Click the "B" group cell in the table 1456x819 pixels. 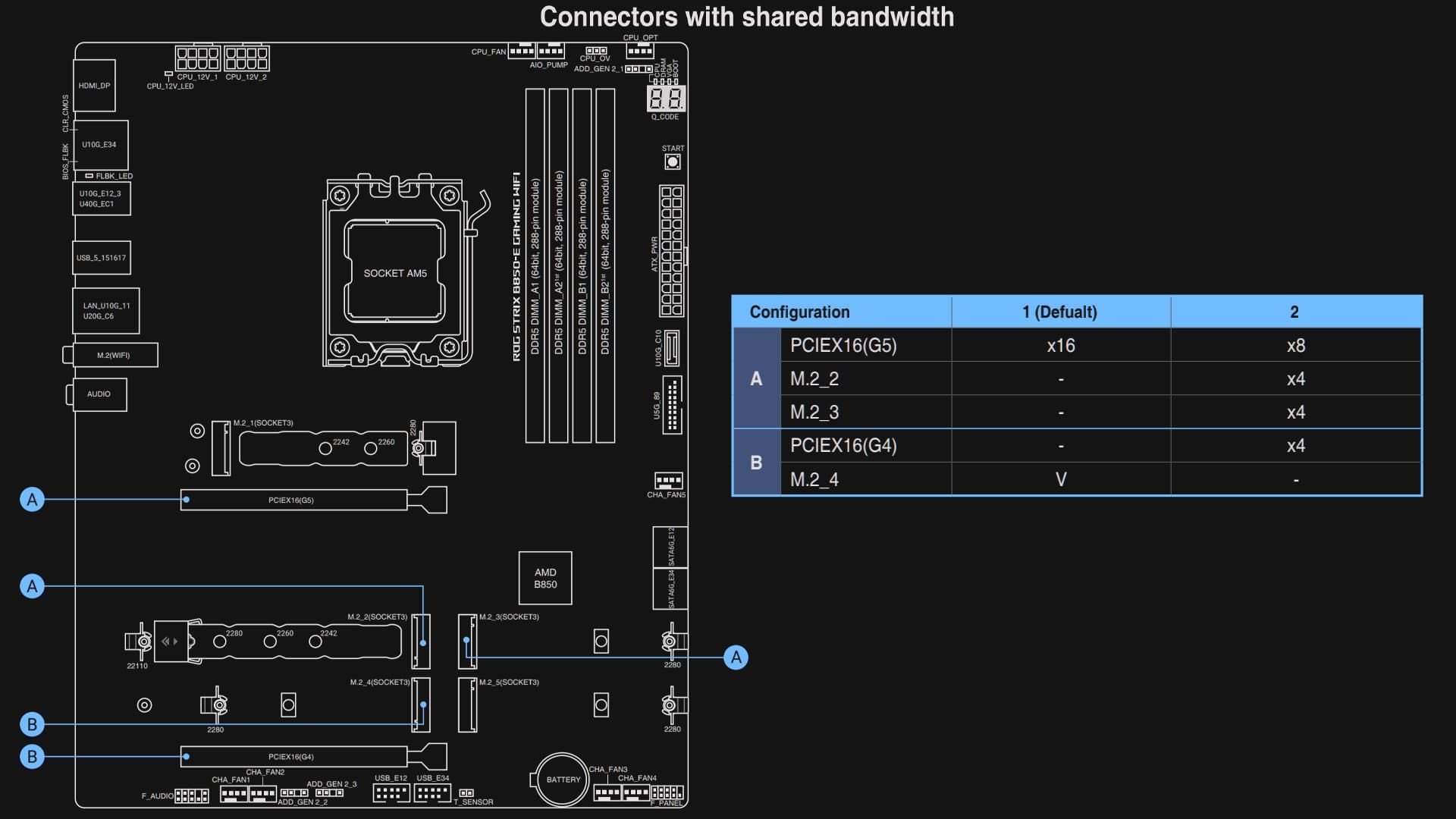(756, 463)
